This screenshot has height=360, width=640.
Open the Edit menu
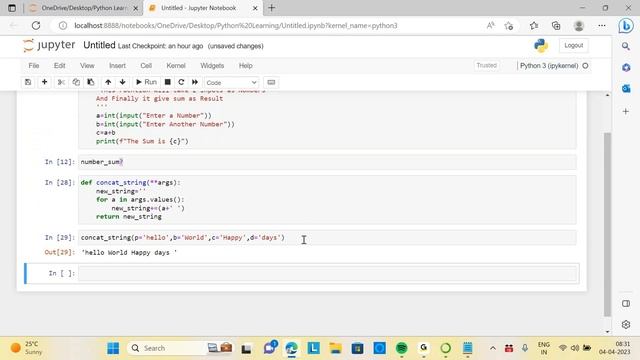[60, 66]
